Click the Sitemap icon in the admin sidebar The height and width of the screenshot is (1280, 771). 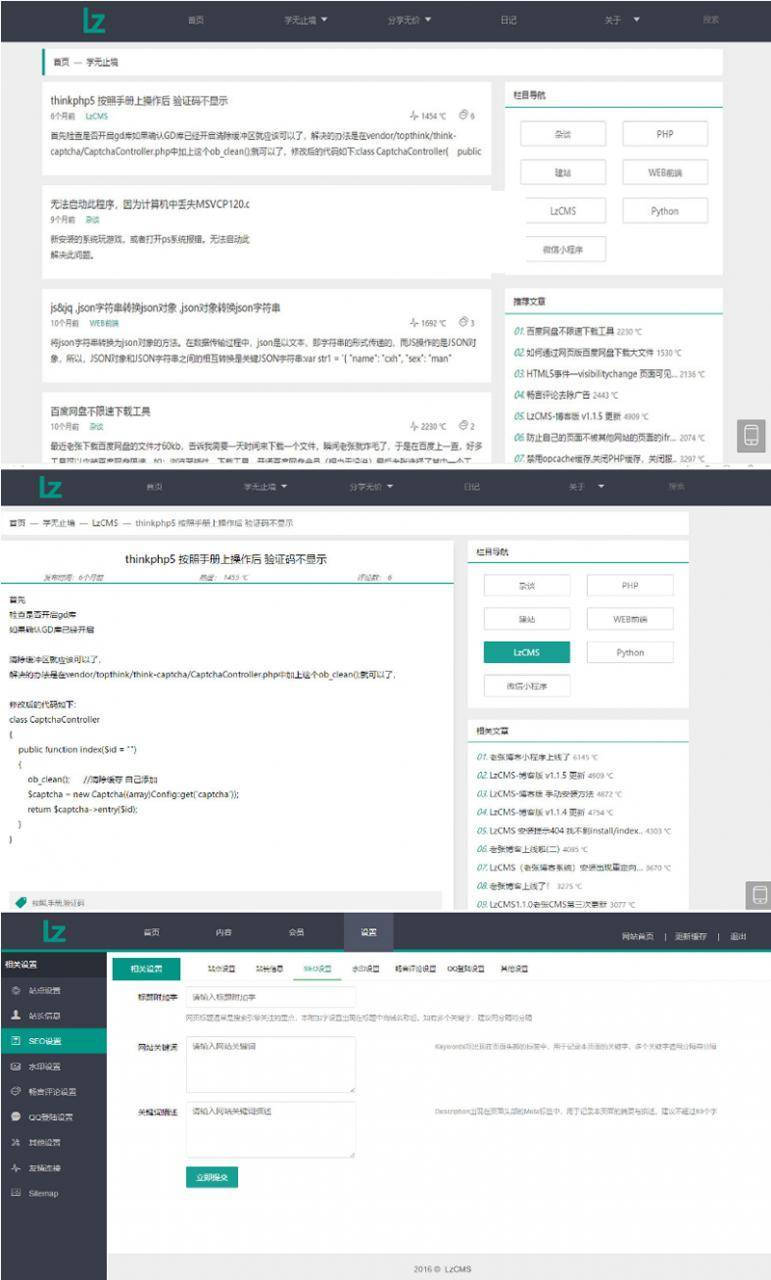(15, 1193)
